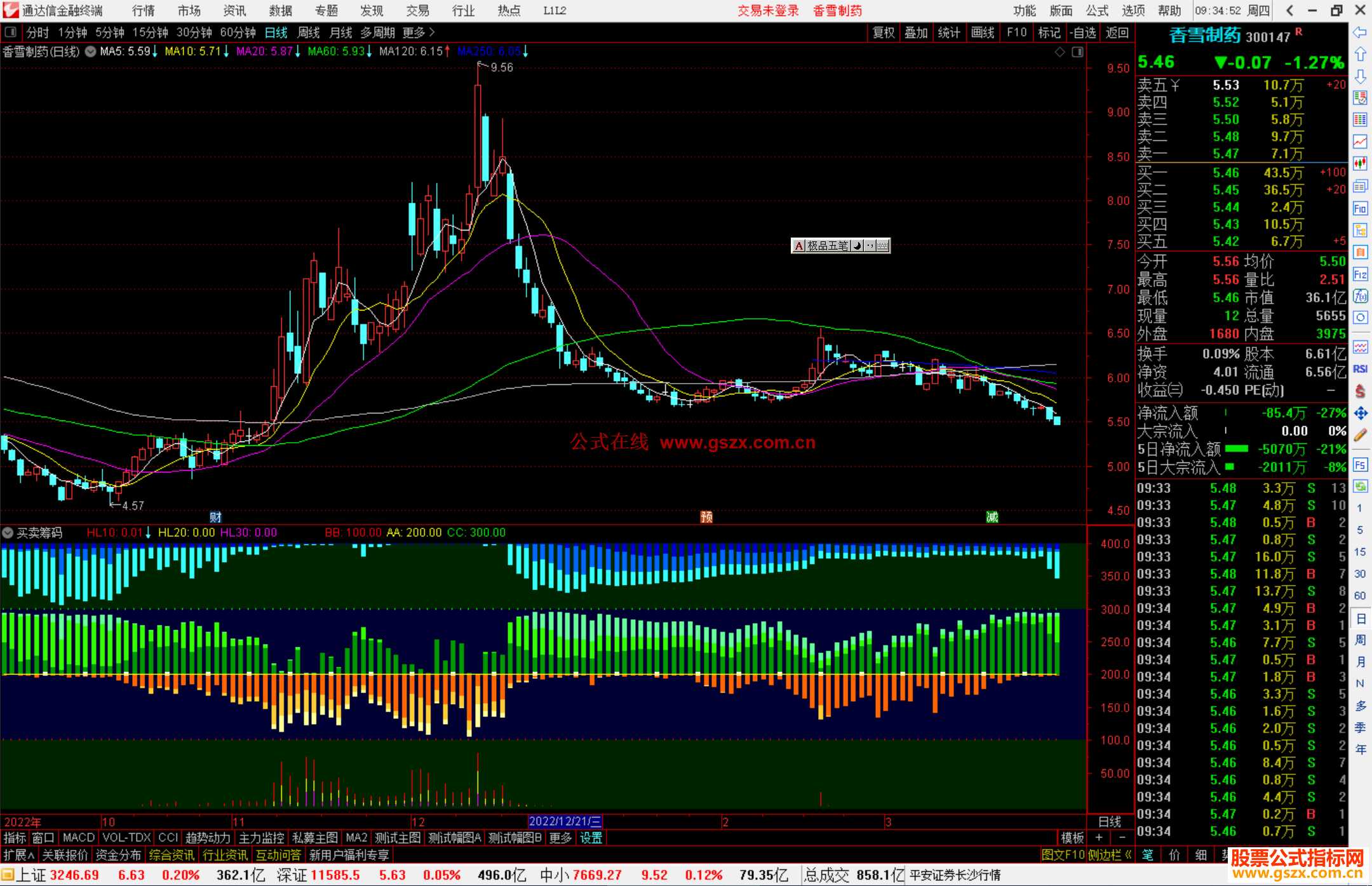Click the back arrow icon in right sidebar
Screen dimensions: 1372x886
(1360, 32)
